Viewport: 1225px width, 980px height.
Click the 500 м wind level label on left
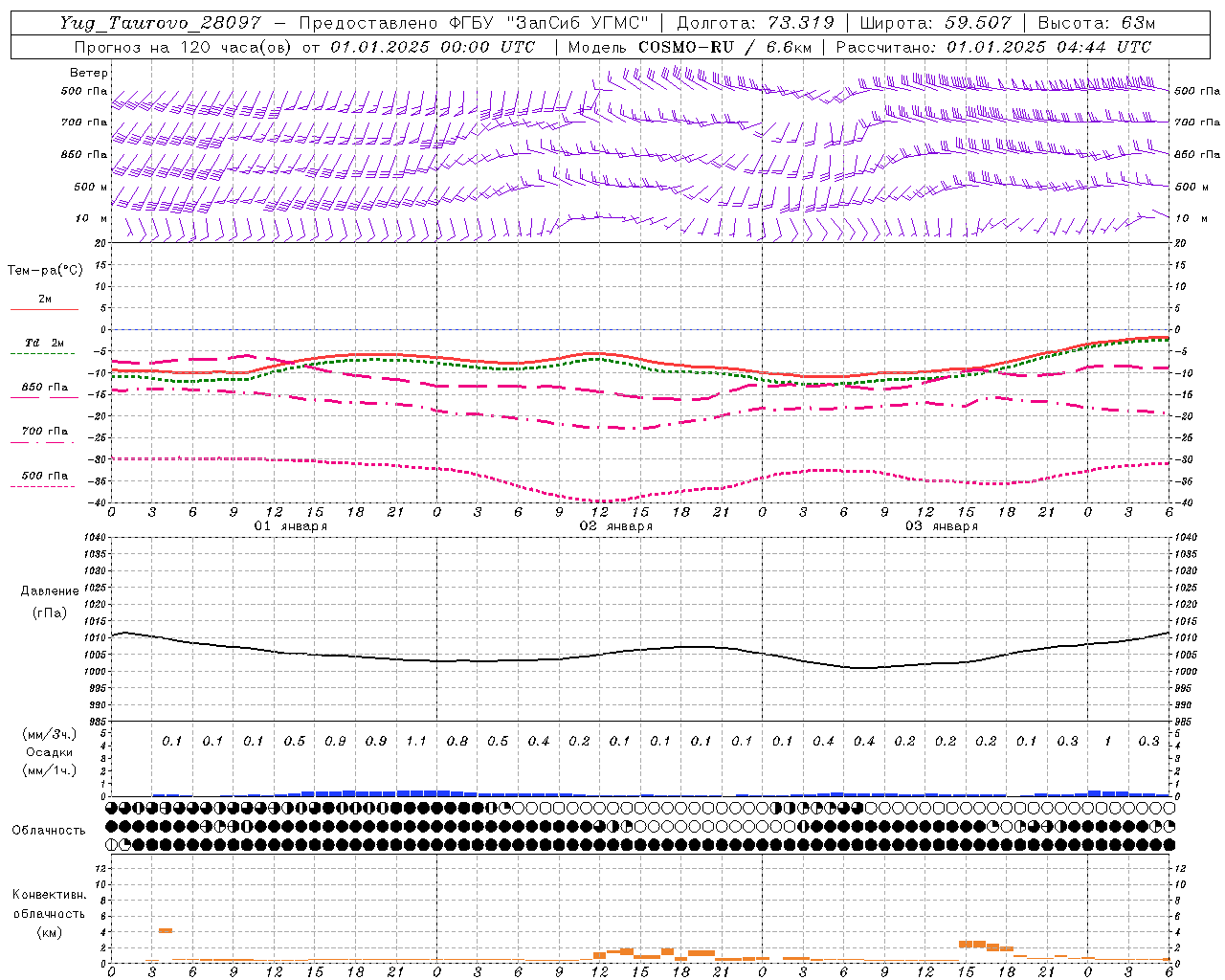click(91, 187)
